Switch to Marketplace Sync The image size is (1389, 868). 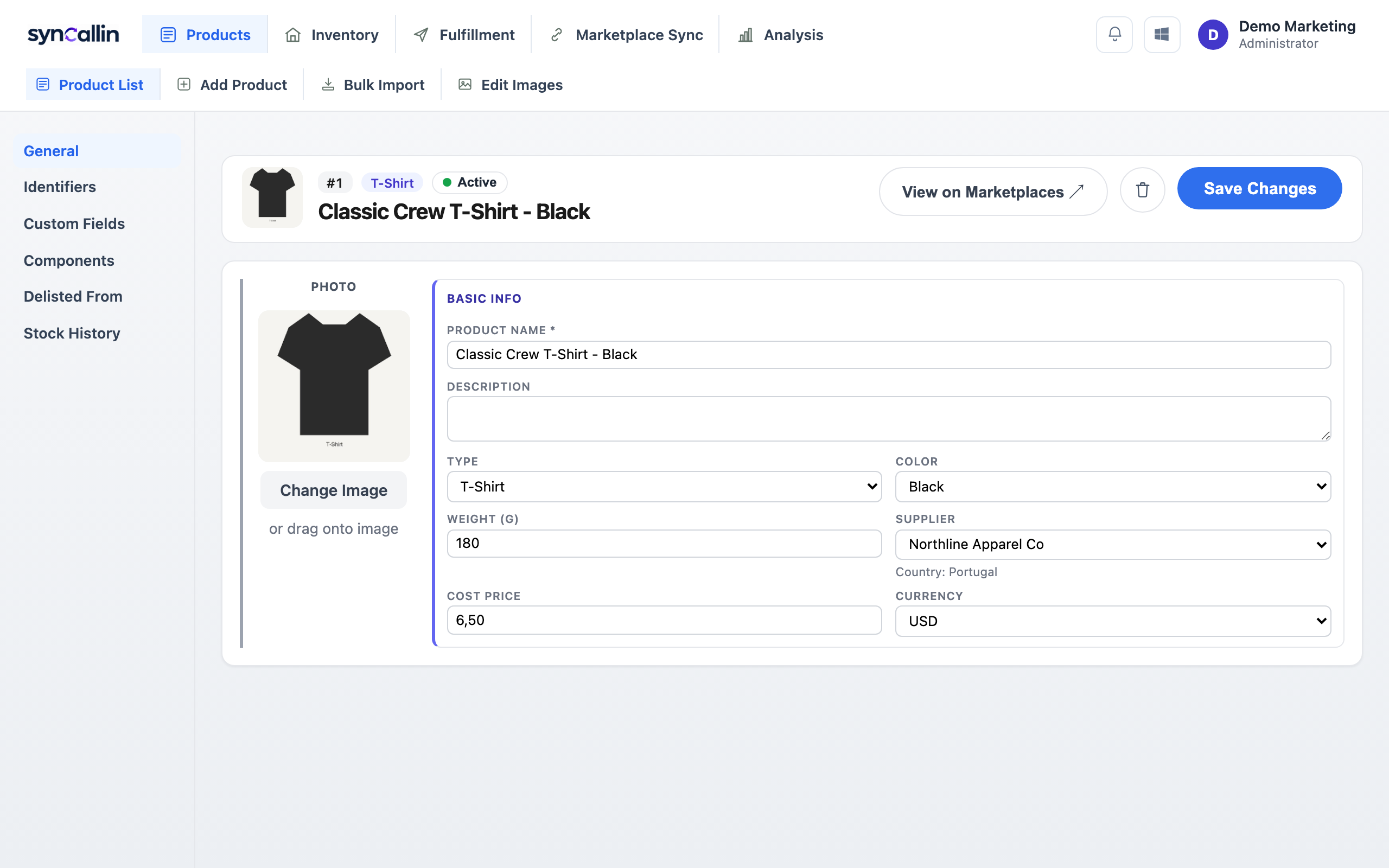[x=626, y=34]
